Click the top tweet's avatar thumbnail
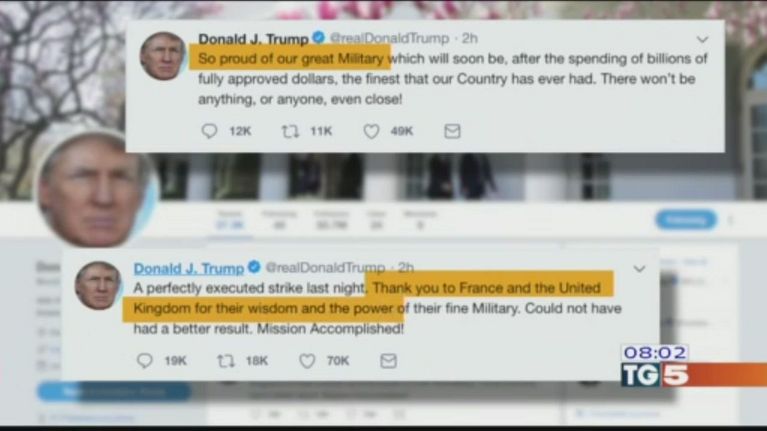Screen dimensions: 767x431 [x=163, y=56]
